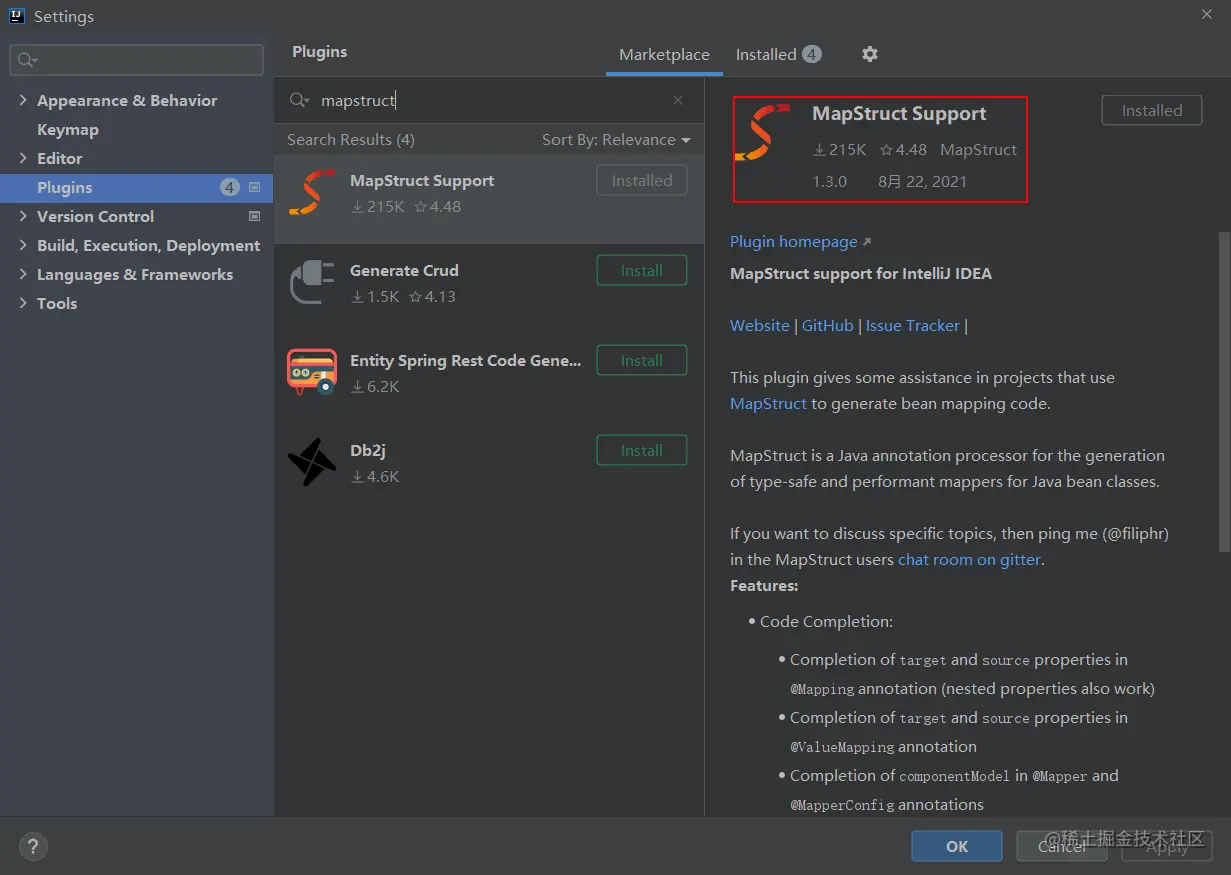Image resolution: width=1231 pixels, height=875 pixels.
Task: Click the MapStruct Support logo in results list
Action: coord(312,193)
